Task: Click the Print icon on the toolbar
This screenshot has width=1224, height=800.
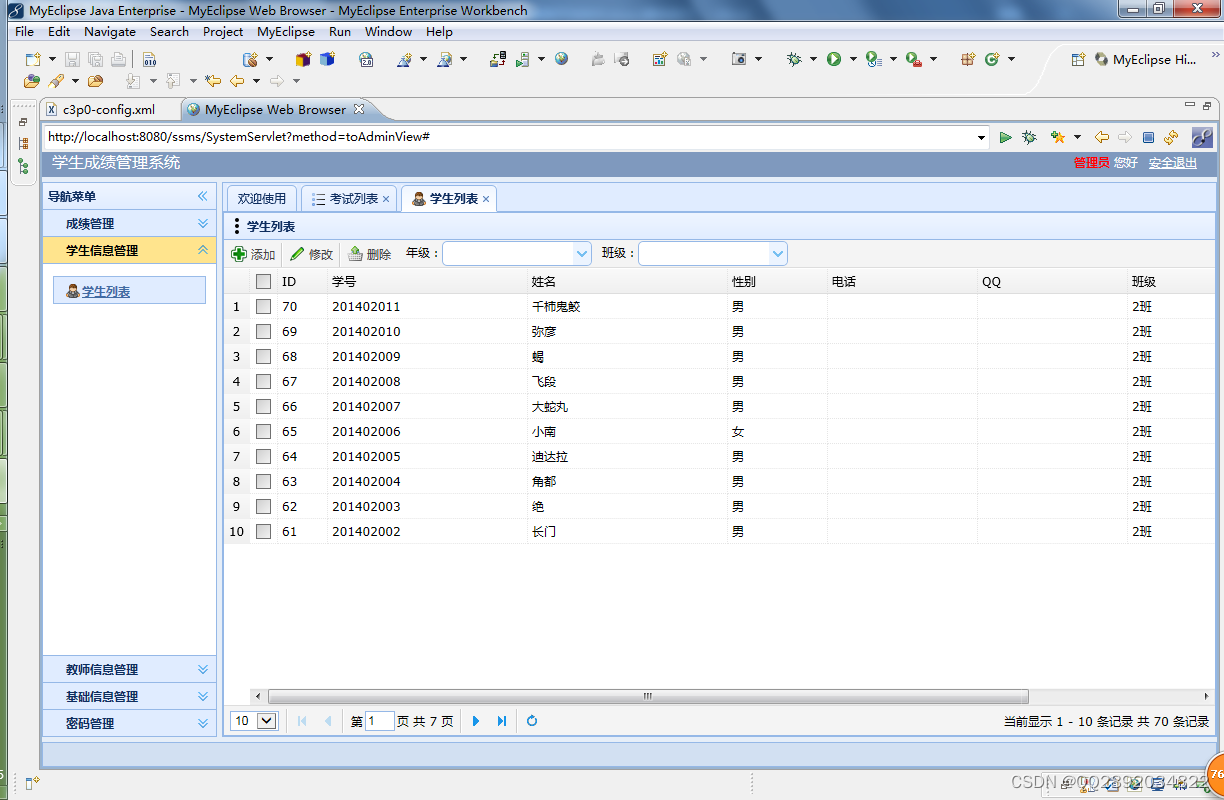Action: (x=118, y=60)
